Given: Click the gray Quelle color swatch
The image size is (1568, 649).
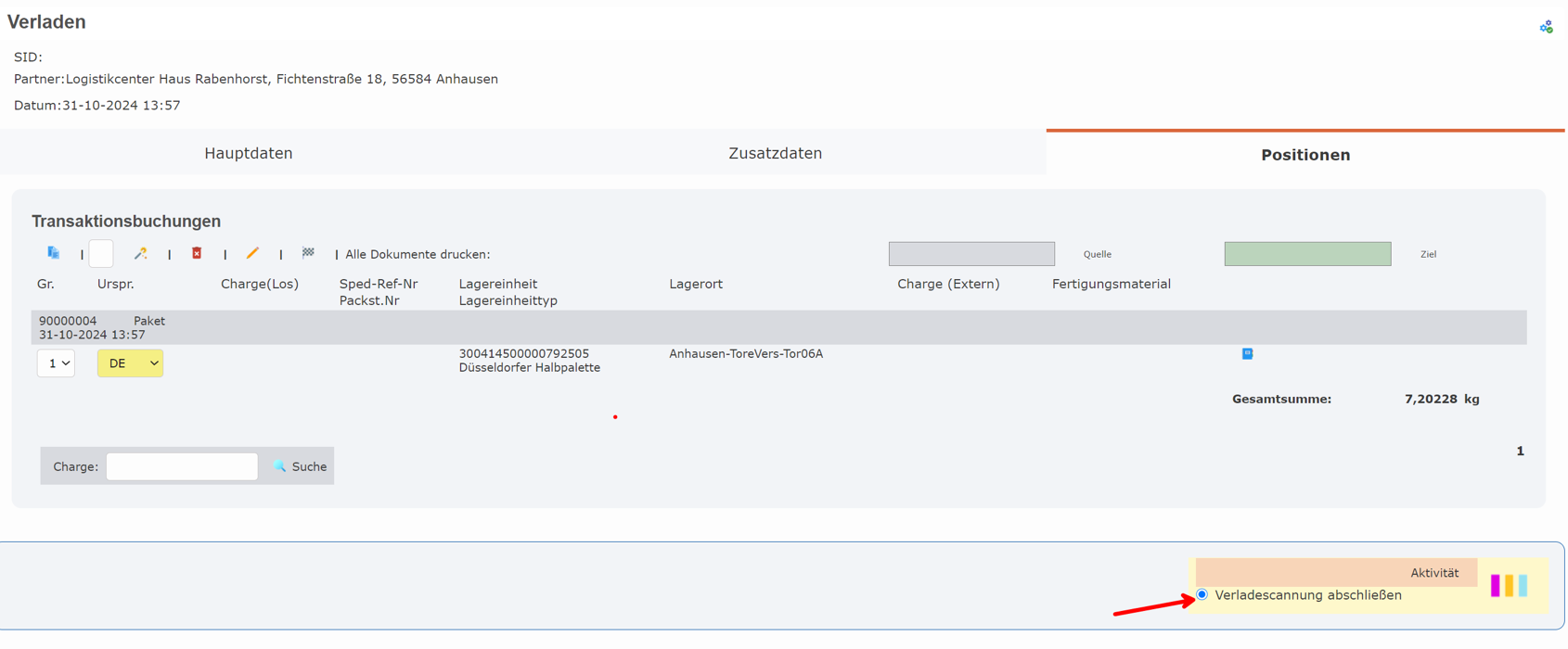Looking at the screenshot, I should (x=971, y=254).
